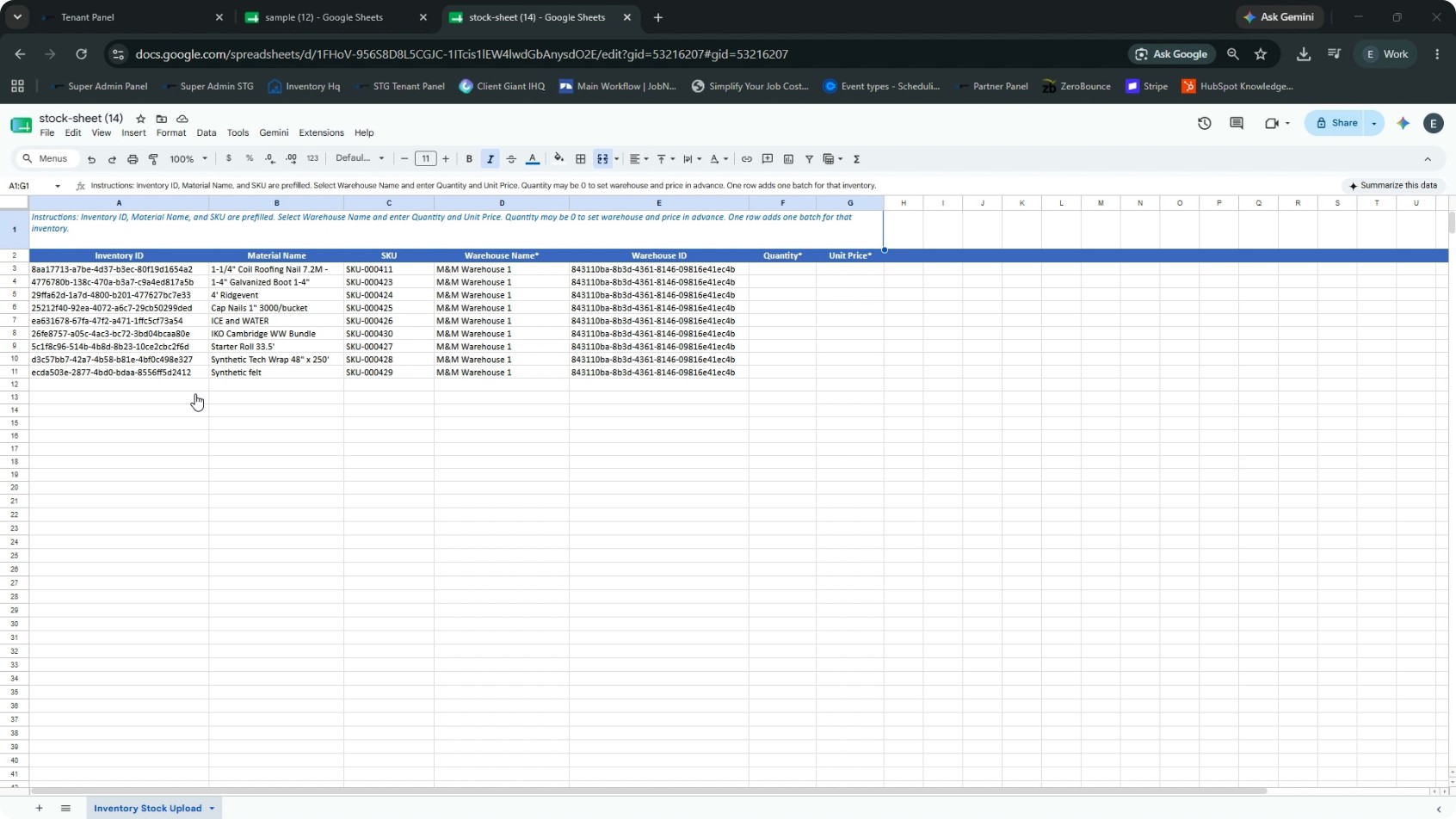Click the Share button

[1336, 123]
